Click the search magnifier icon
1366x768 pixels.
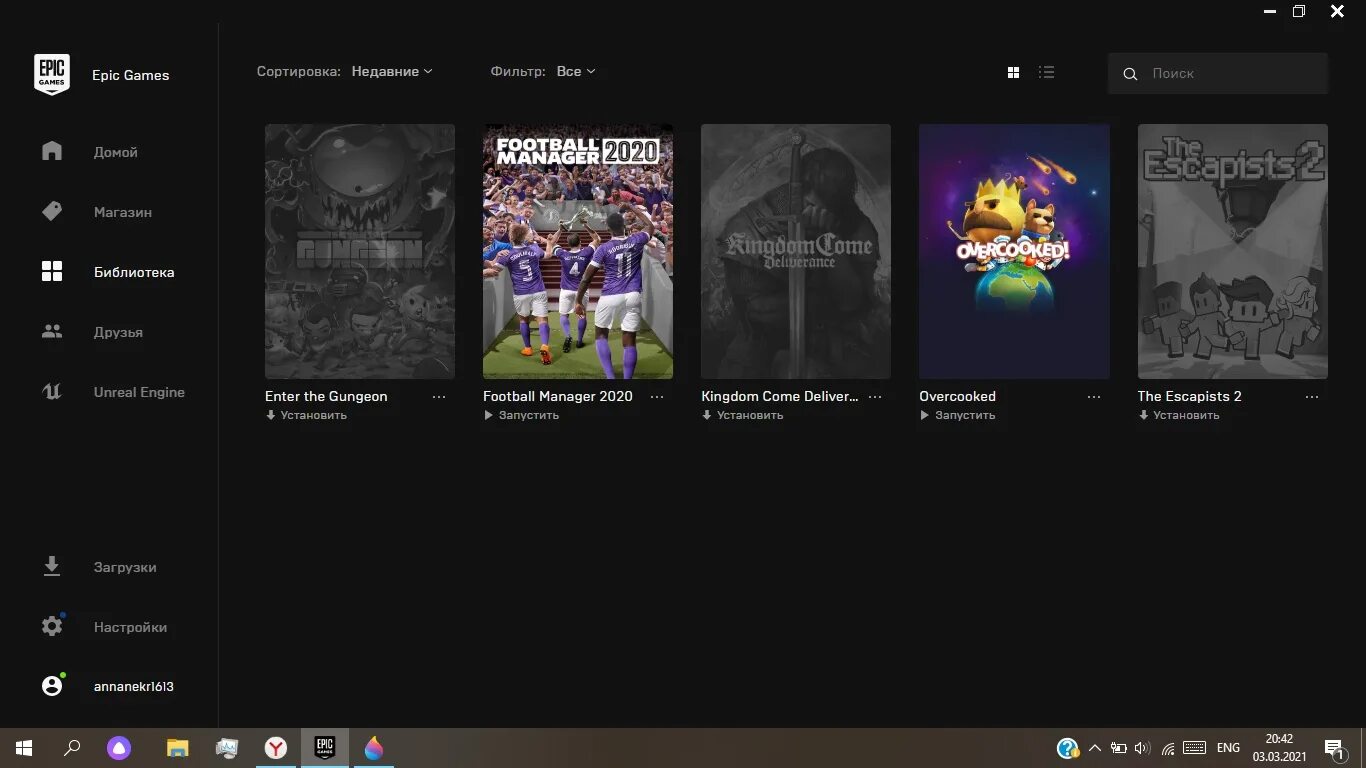1130,74
